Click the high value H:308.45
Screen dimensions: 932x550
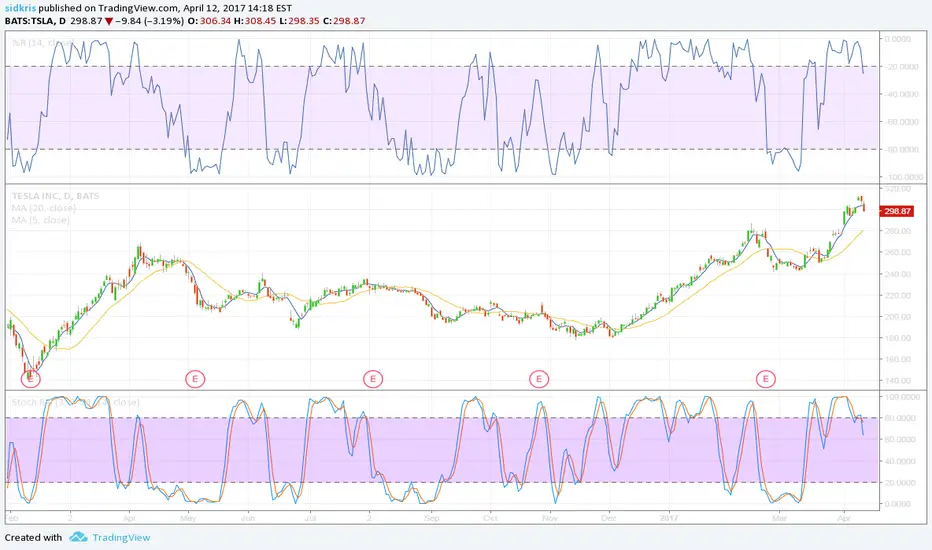click(255, 21)
